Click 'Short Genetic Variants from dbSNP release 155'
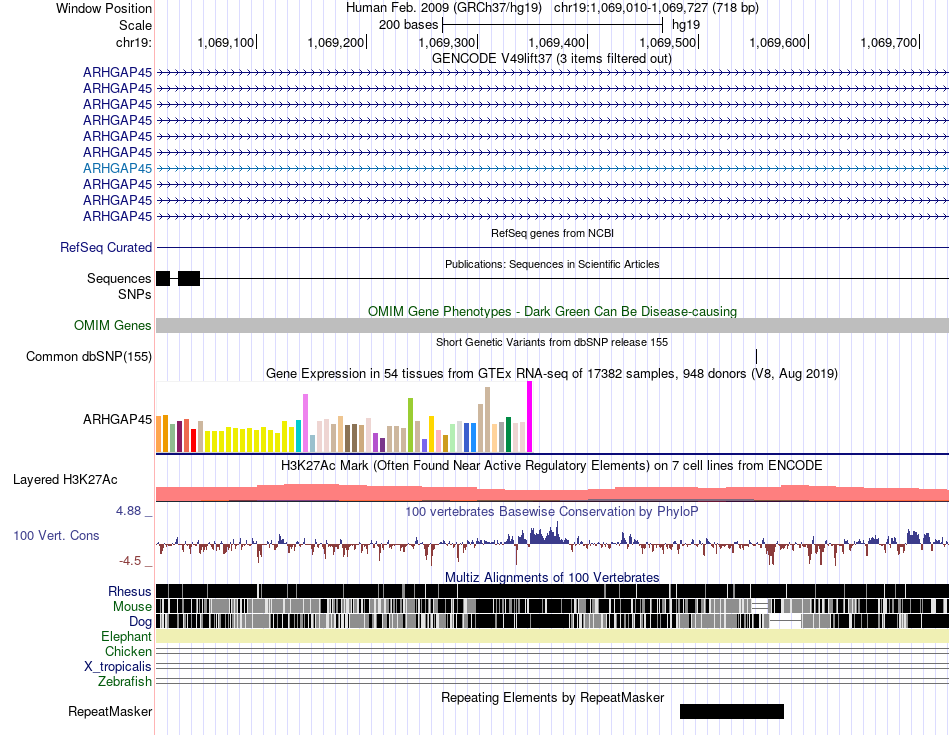950x735 pixels. (552, 342)
